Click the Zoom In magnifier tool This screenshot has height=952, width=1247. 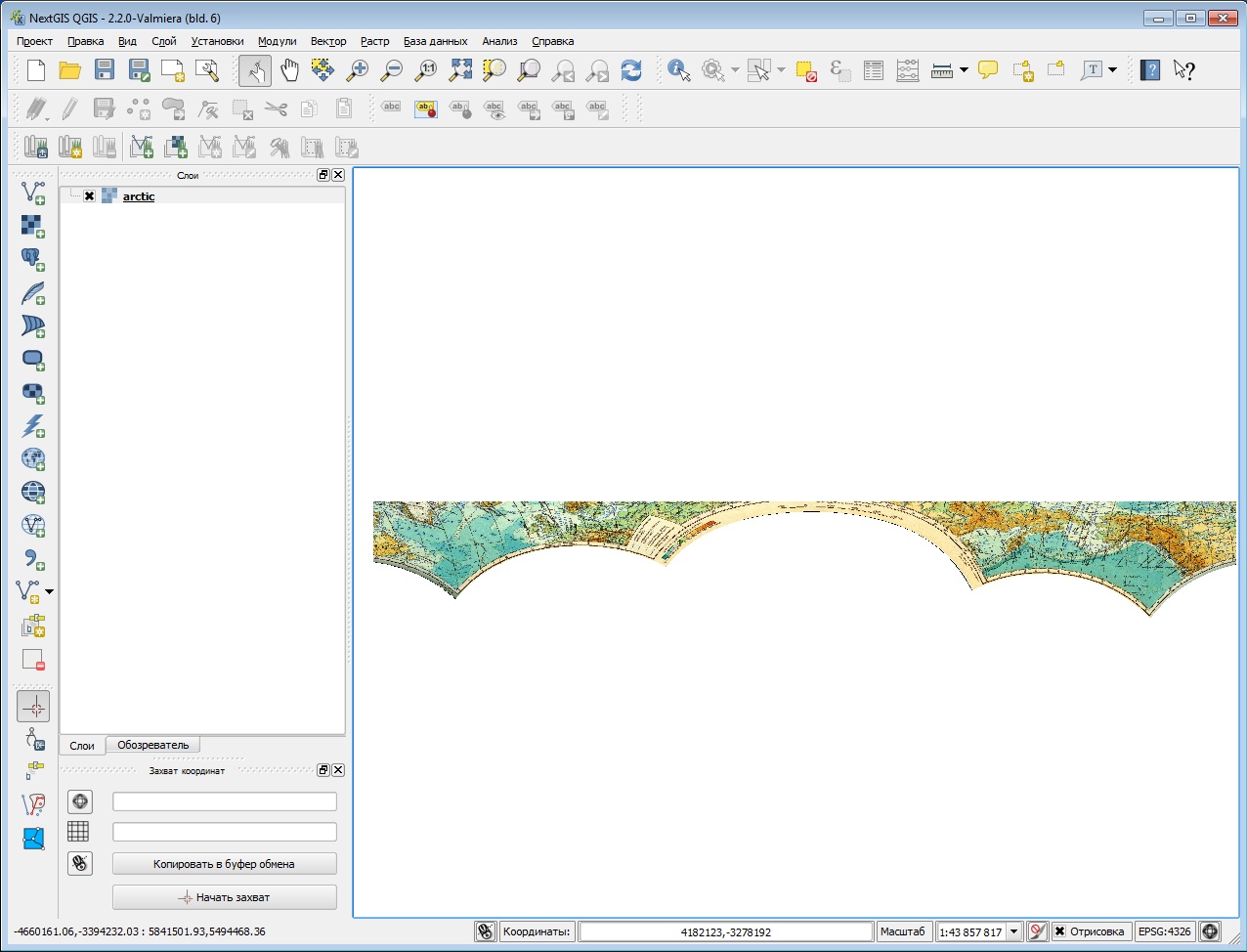pos(358,69)
